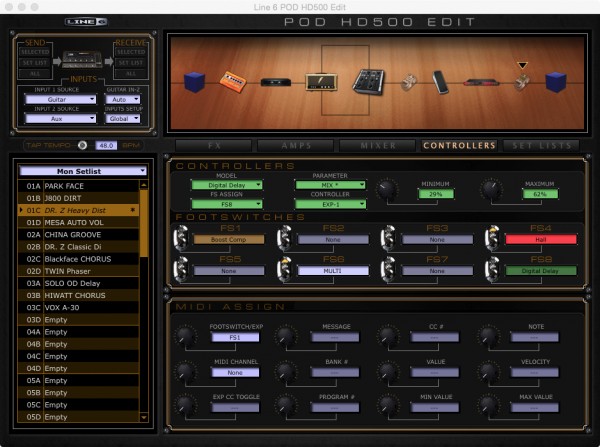Open the mixer block in signal chain
Viewport: 600px width, 447px height.
[368, 82]
